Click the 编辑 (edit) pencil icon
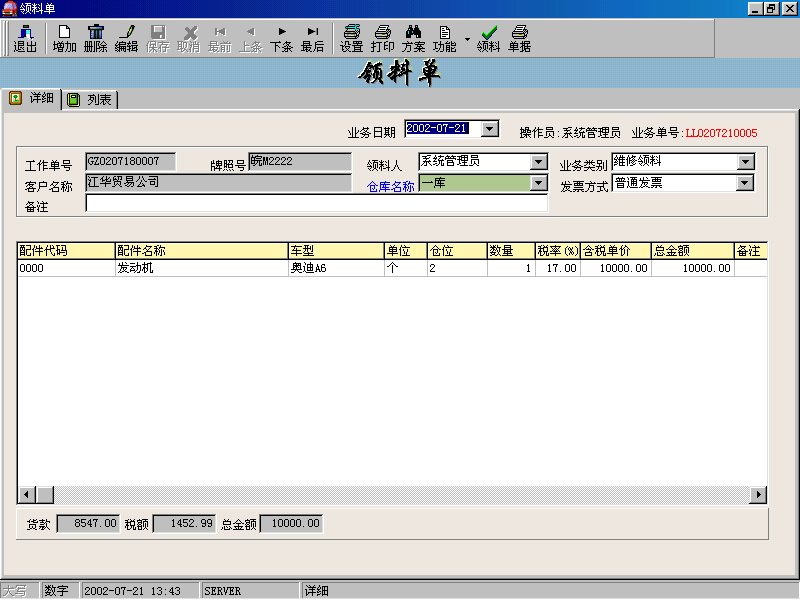The image size is (800, 600). 127,39
